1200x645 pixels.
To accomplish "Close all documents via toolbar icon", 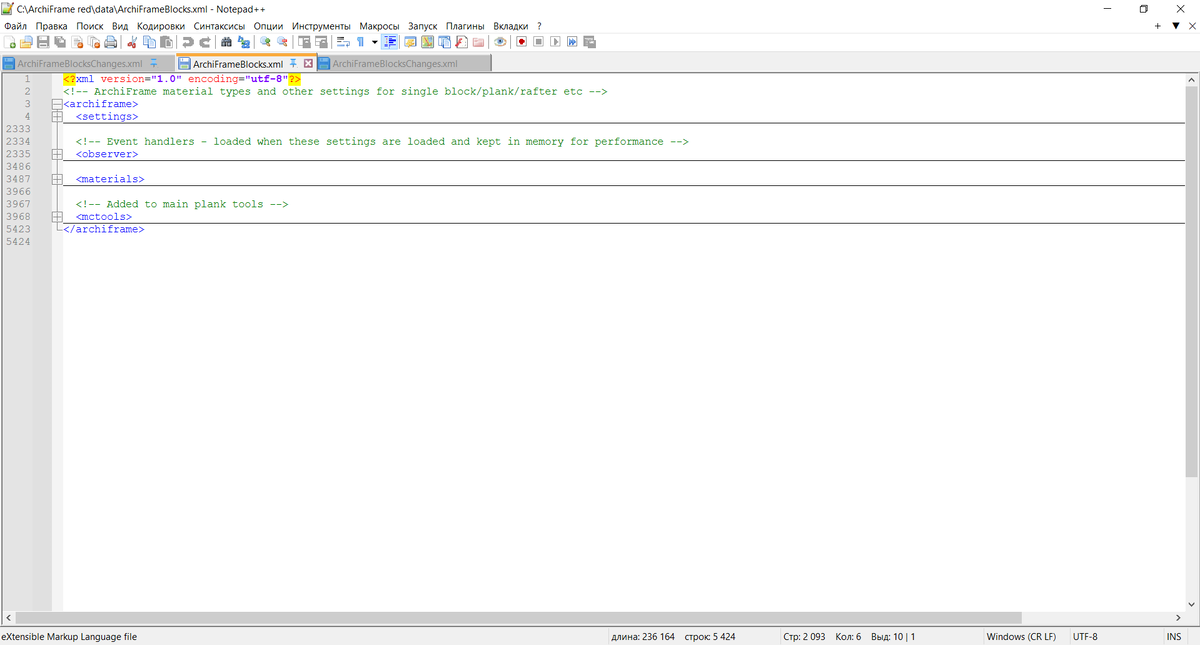I will (x=94, y=42).
